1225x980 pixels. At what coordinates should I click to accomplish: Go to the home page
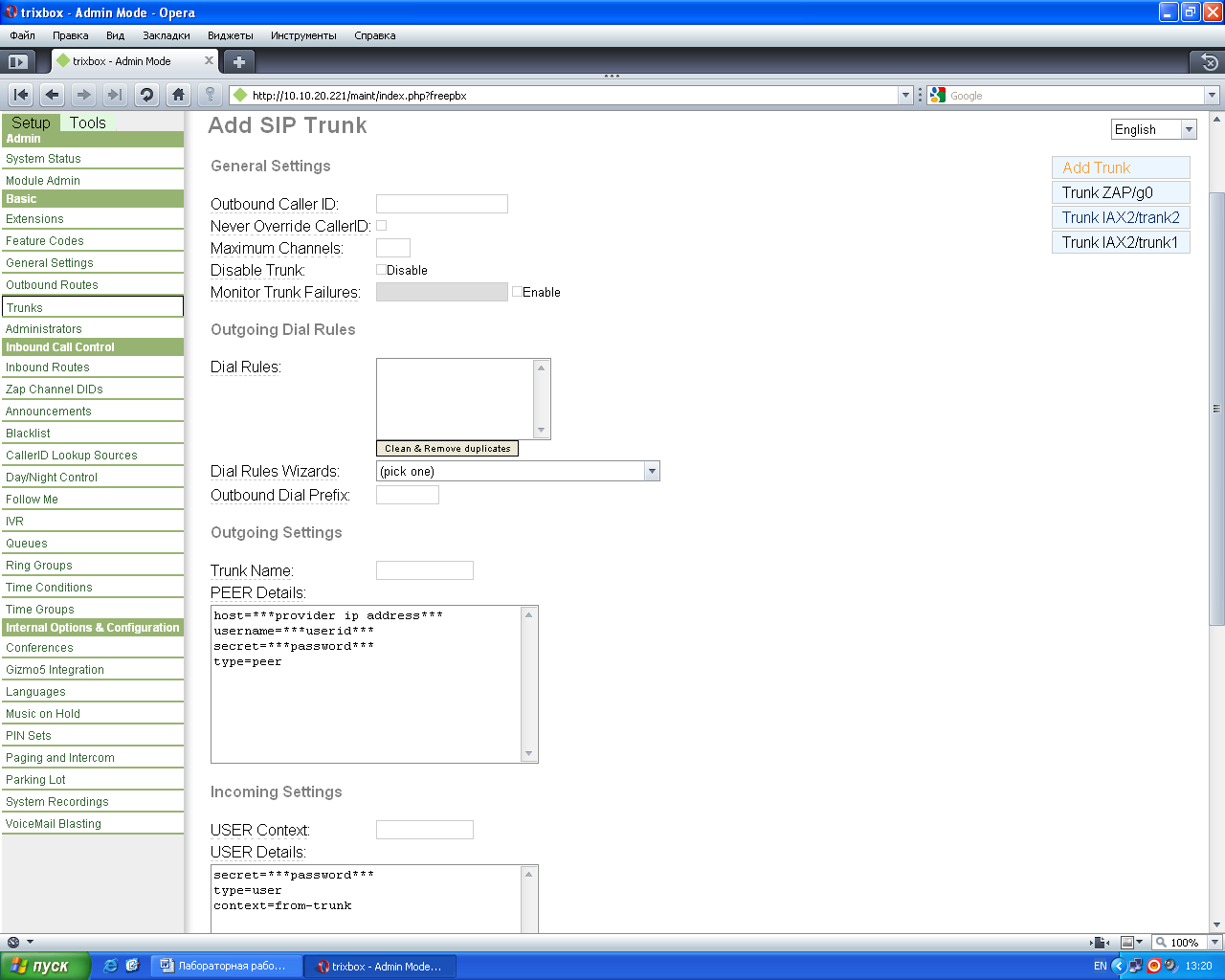pyautogui.click(x=178, y=95)
